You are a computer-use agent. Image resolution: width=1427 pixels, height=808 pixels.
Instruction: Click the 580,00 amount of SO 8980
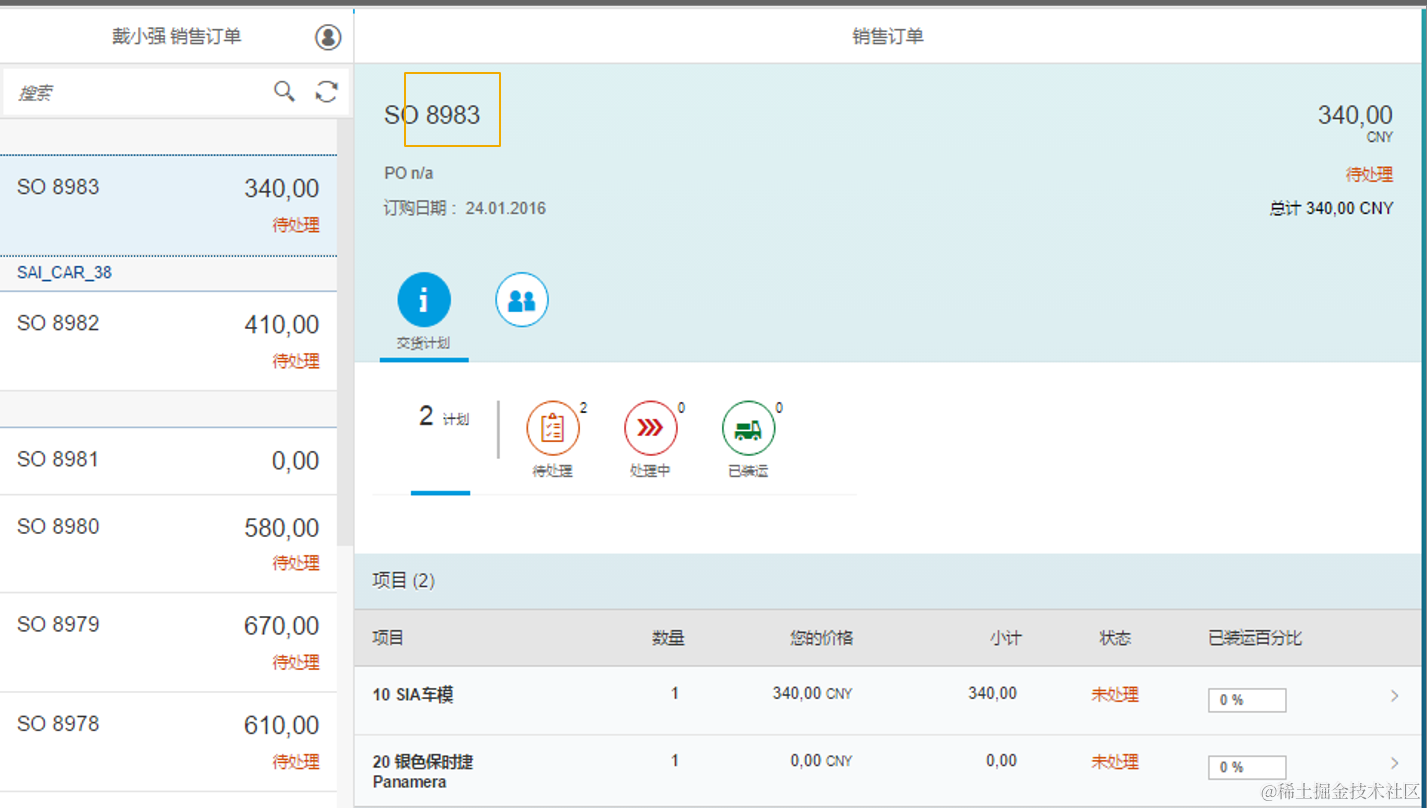coord(282,528)
